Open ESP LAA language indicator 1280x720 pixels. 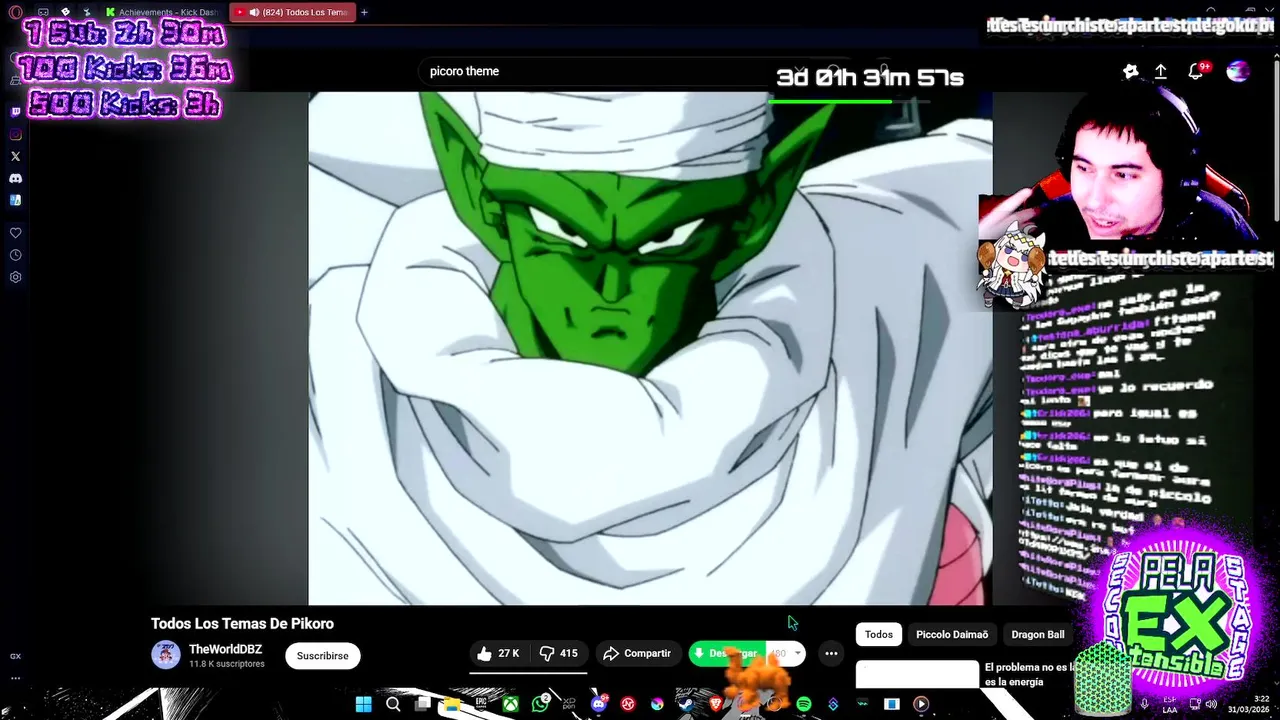pos(1170,704)
